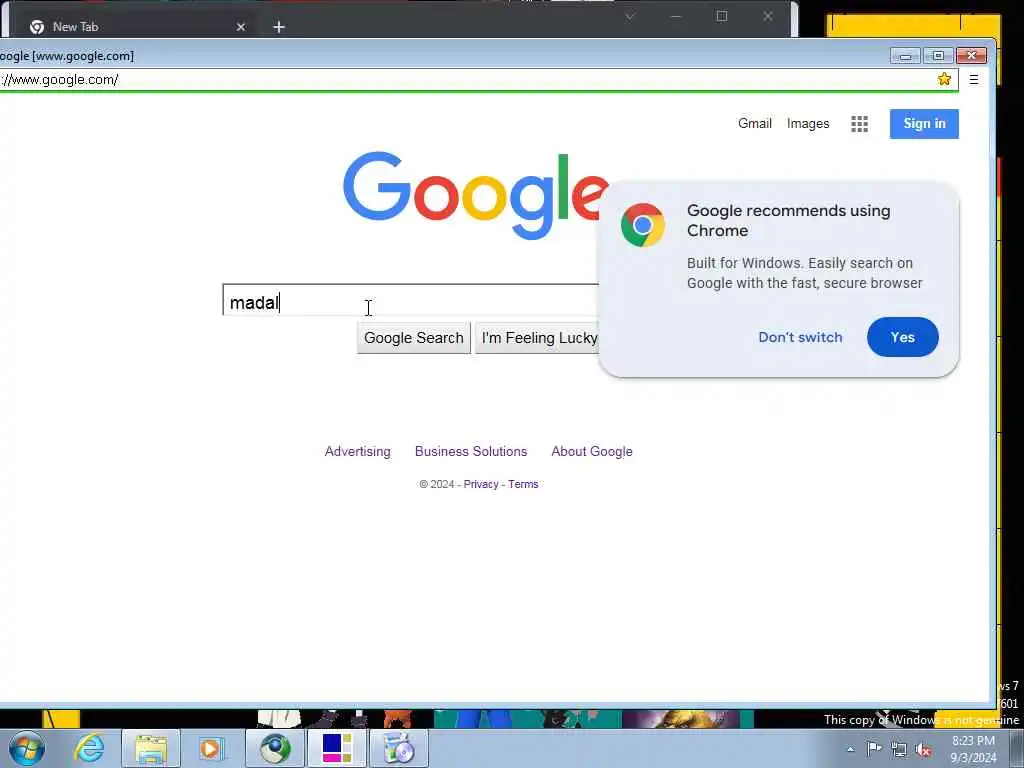The height and width of the screenshot is (768, 1024).
Task: Launch Internet Explorer from the taskbar
Action: click(89, 748)
